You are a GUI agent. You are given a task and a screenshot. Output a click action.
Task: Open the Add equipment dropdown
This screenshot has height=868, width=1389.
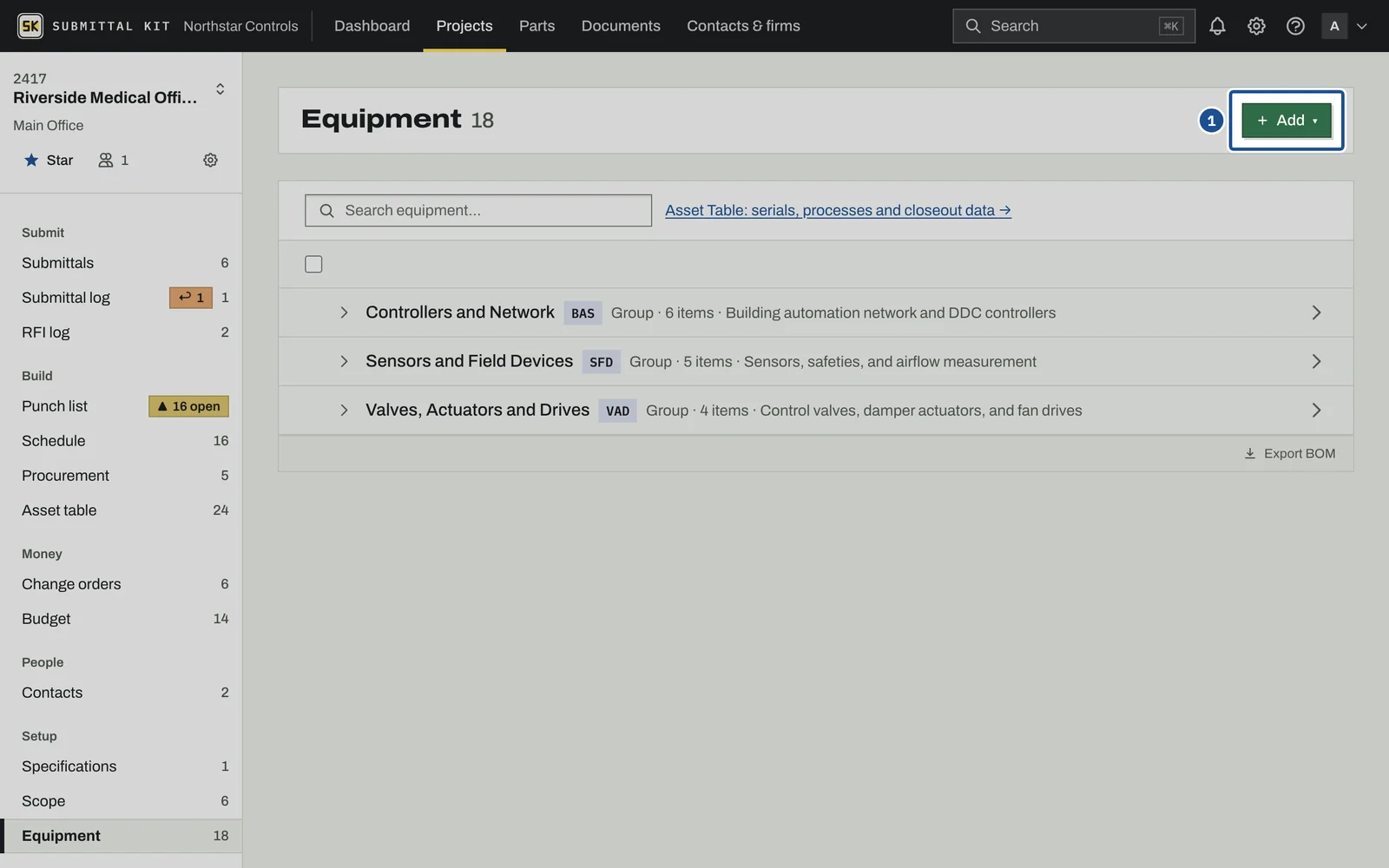pos(1286,121)
